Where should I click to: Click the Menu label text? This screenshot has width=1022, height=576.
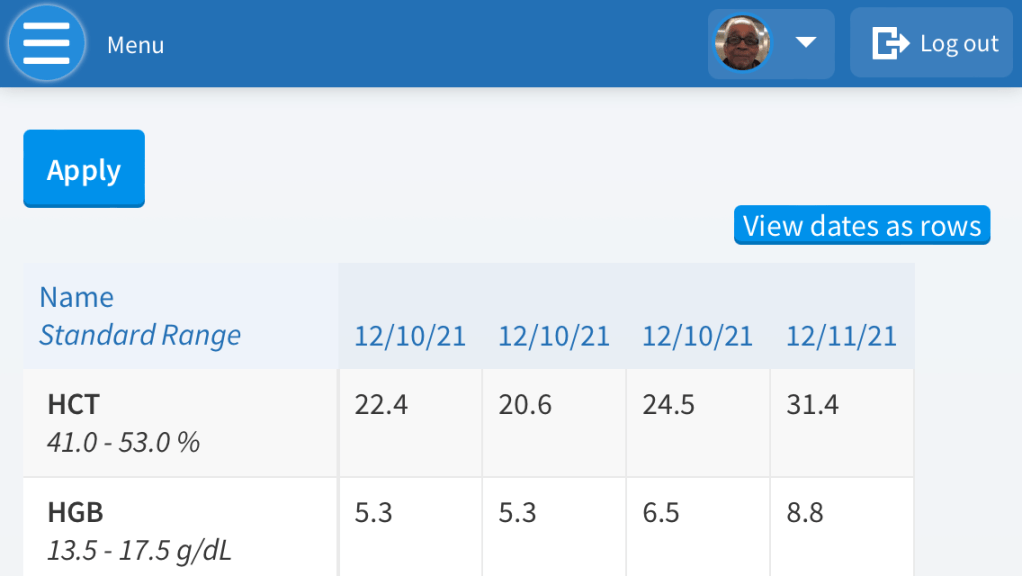click(135, 45)
